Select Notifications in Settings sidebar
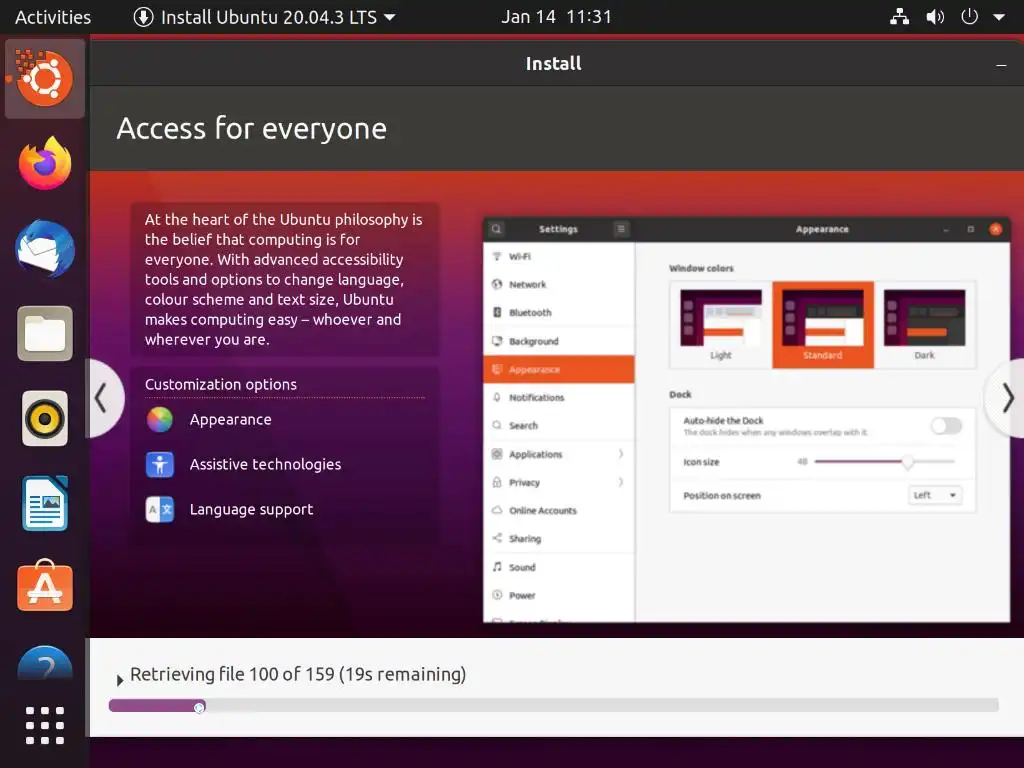 558,397
